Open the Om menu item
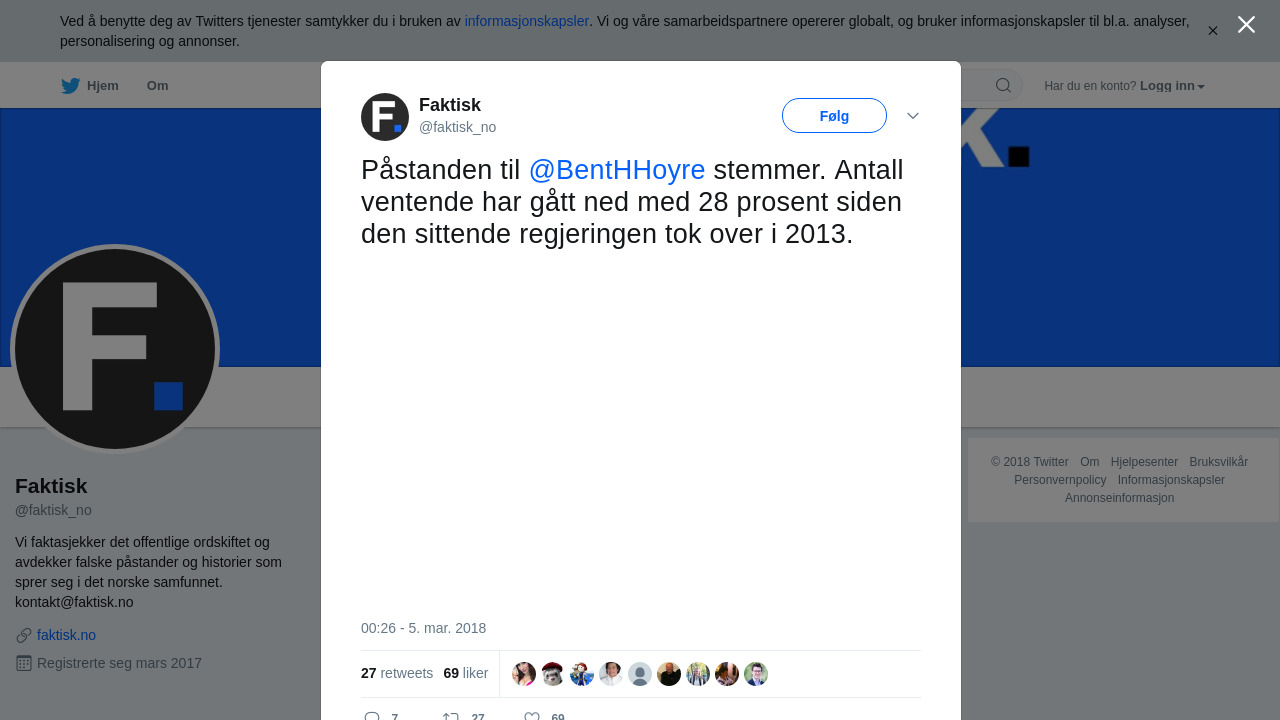Image resolution: width=1280 pixels, height=720 pixels. pos(157,86)
